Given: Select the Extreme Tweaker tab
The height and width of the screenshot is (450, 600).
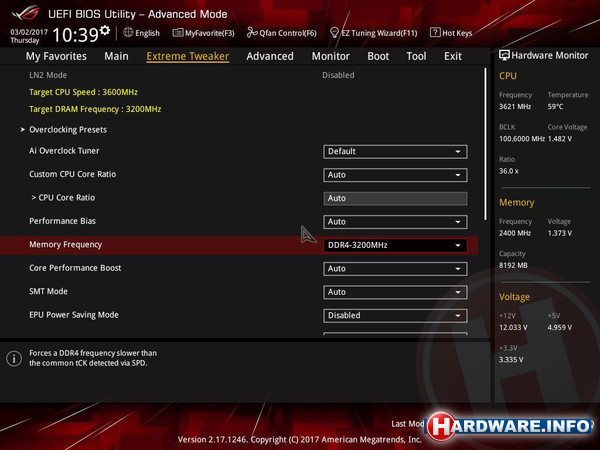Looking at the screenshot, I should [x=188, y=56].
